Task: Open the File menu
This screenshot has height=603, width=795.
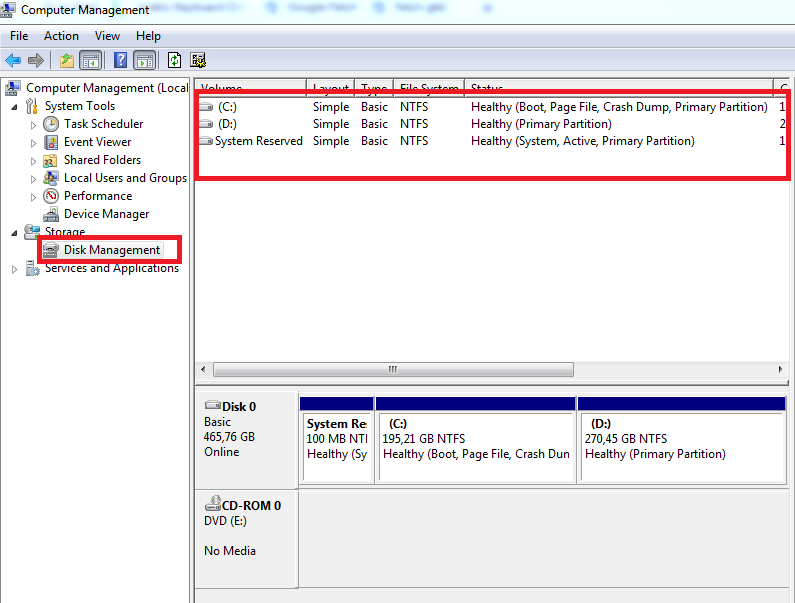Action: [x=19, y=36]
